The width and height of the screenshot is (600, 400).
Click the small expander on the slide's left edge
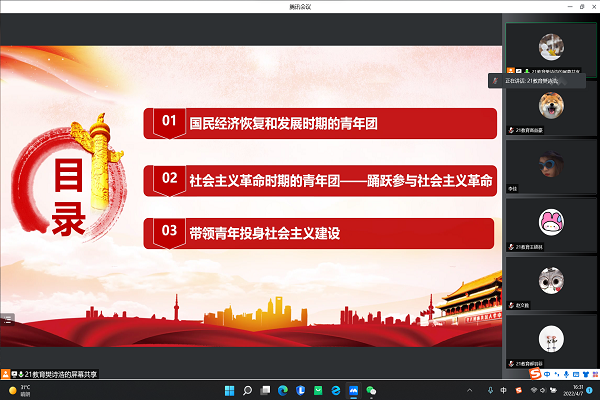point(4,319)
